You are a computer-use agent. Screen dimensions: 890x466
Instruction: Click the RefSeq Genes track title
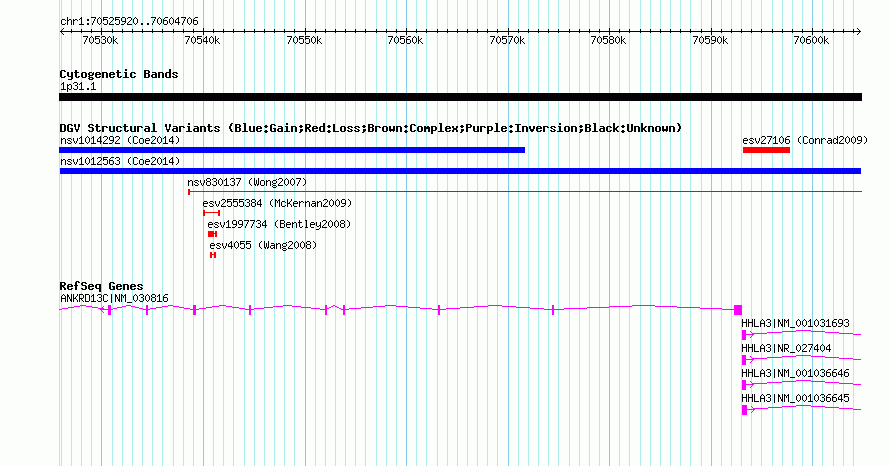pos(101,286)
